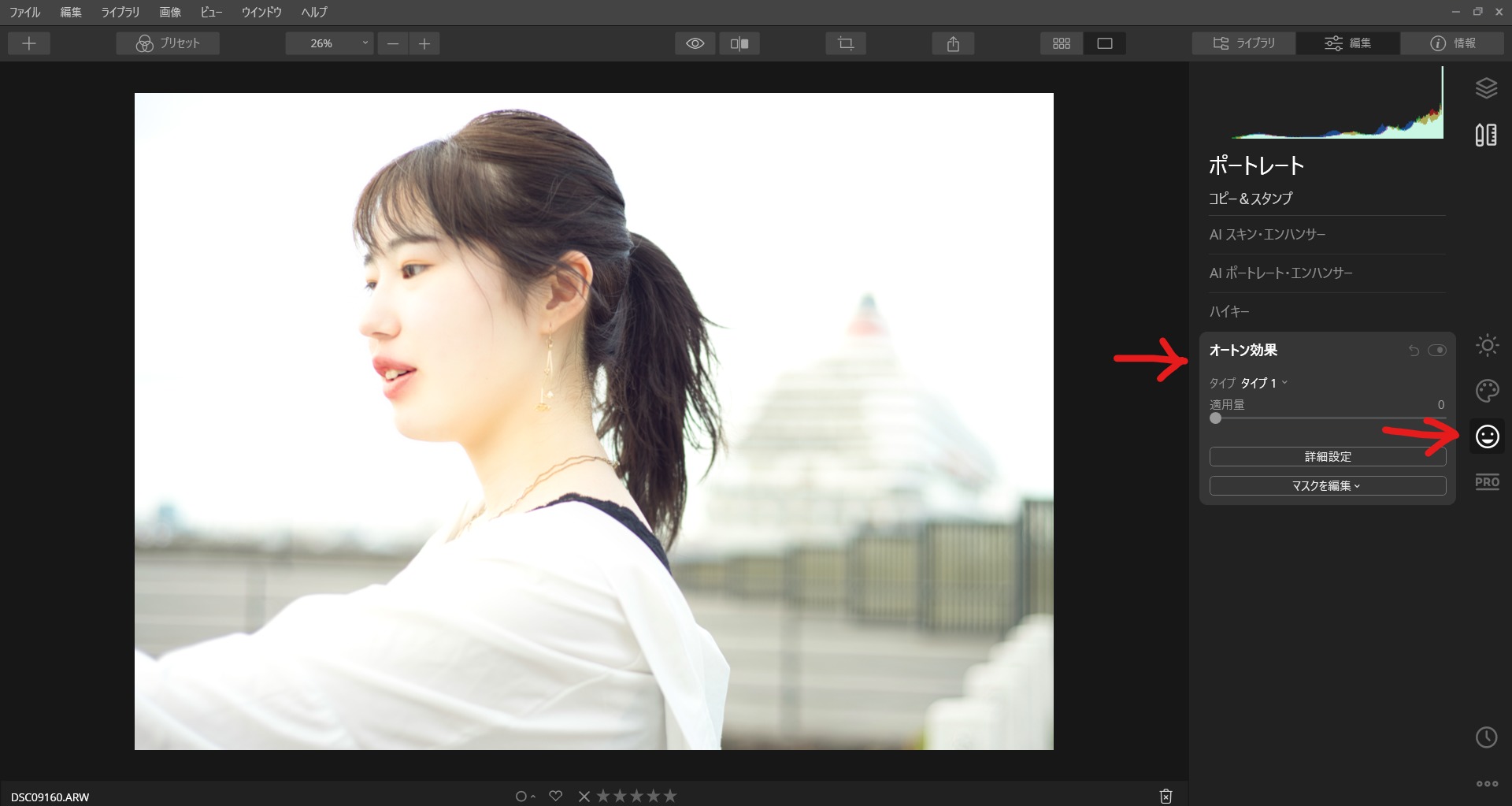The height and width of the screenshot is (806, 1512).
Task: Open the ウインドウ menu
Action: tap(261, 12)
